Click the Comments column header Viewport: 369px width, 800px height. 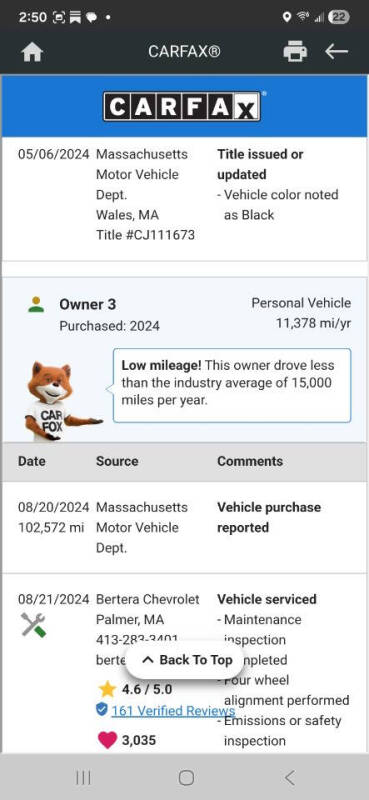(x=250, y=461)
